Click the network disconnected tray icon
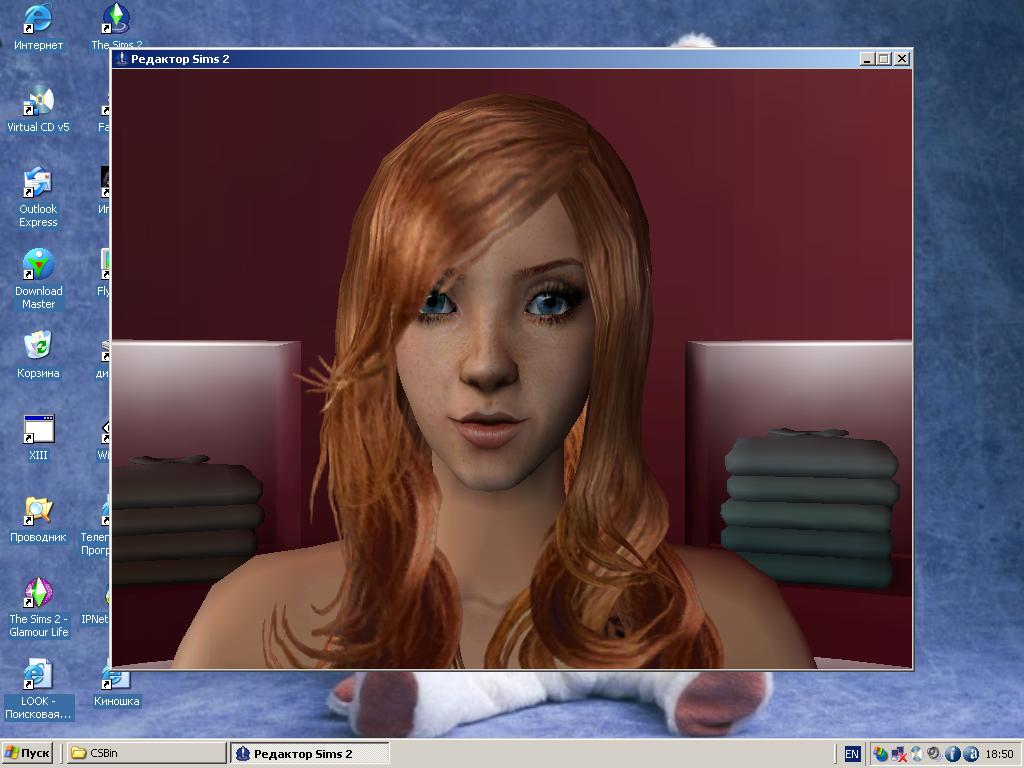Viewport: 1024px width, 768px height. (899, 754)
